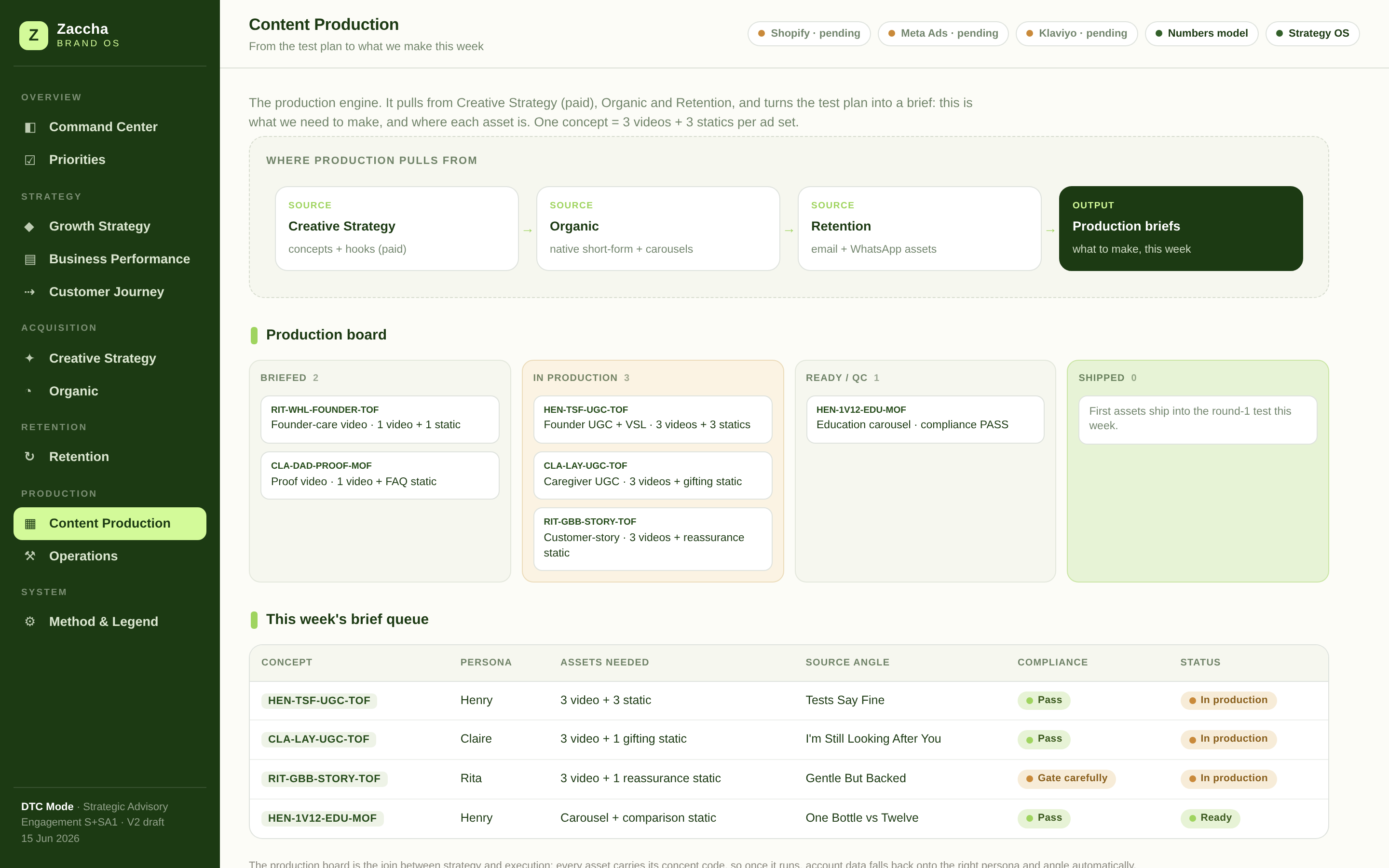Click CLA-LAY-UGC-TOF tag in brief queue
Screen dimensions: 1389x868
coord(318,739)
